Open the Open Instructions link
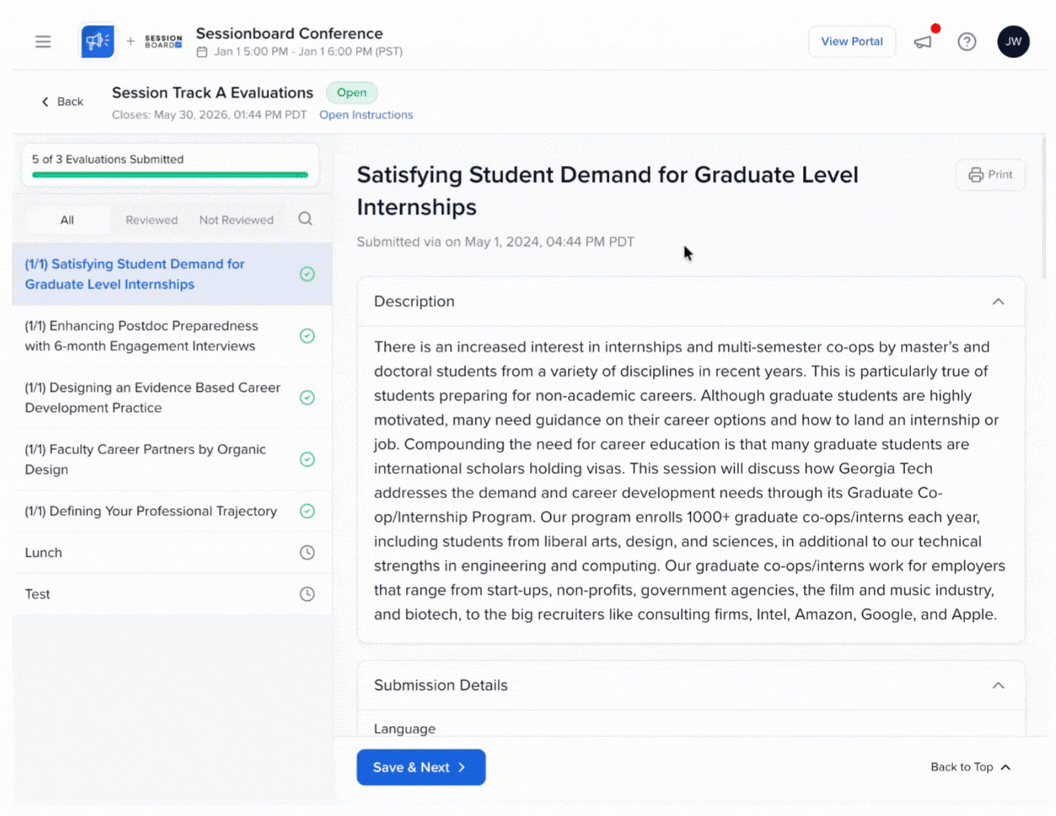Screen dimensions: 1056x816 pyautogui.click(x=366, y=115)
